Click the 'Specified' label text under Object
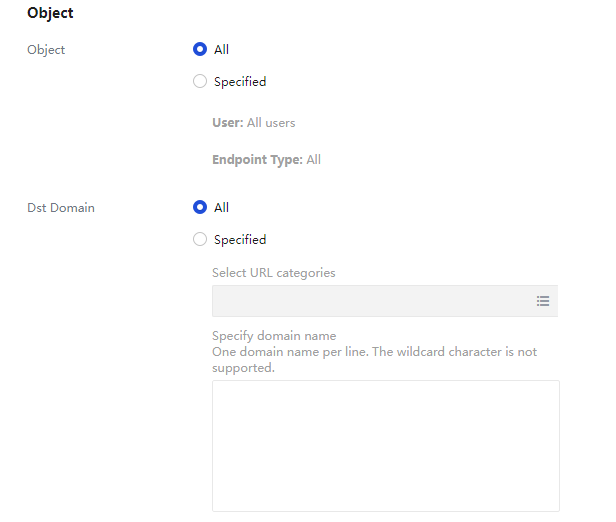This screenshot has height=522, width=616. 240,82
